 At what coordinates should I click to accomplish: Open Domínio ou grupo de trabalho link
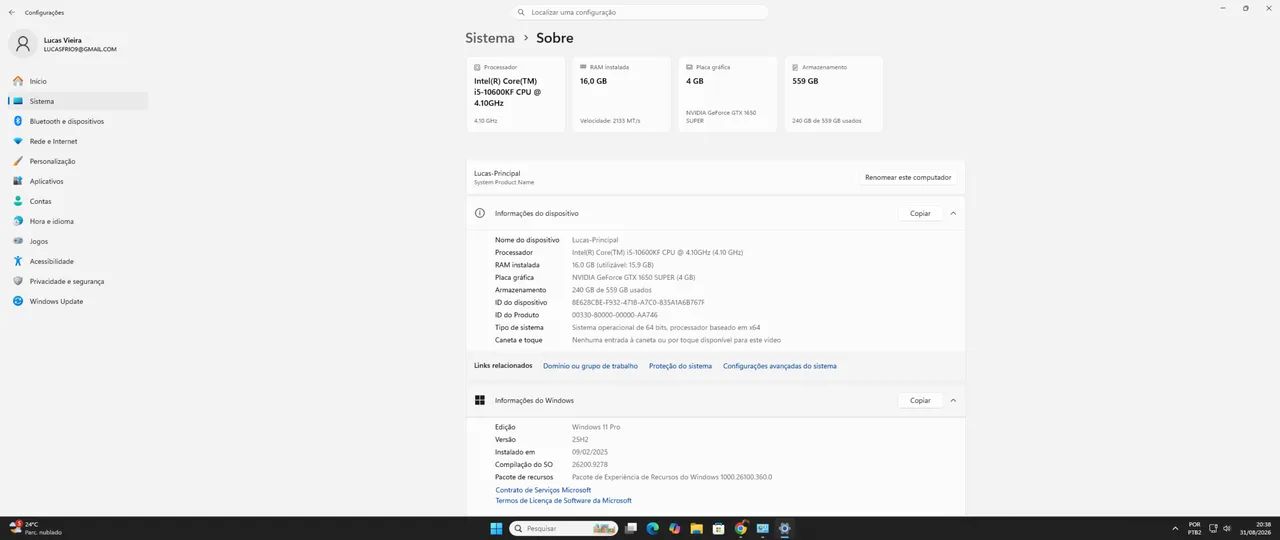(590, 366)
